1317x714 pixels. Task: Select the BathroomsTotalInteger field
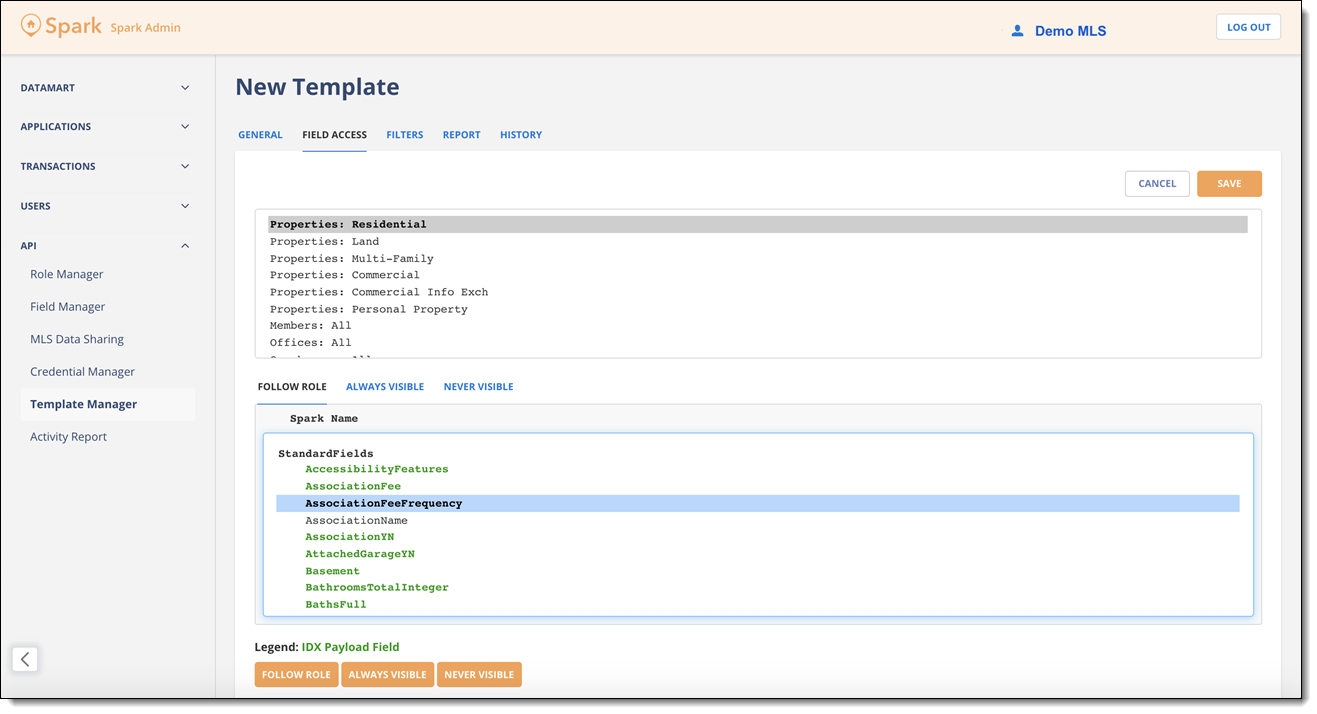pyautogui.click(x=757, y=588)
